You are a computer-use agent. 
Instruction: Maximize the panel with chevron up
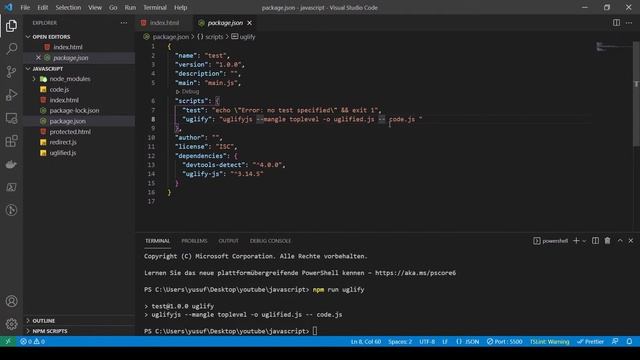click(x=620, y=241)
